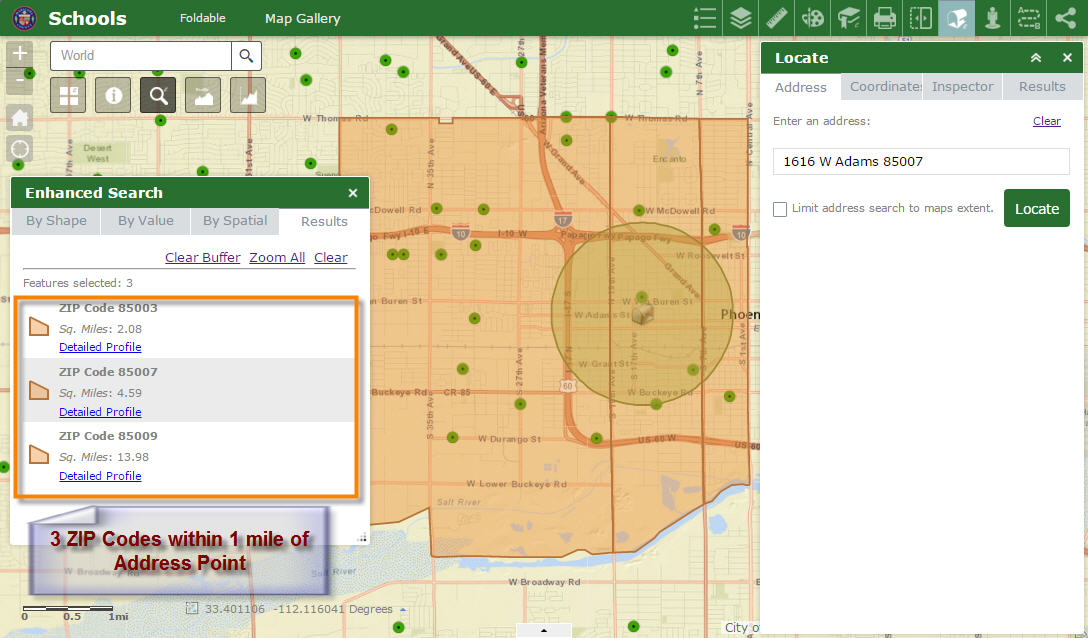Switch to the Coordinates tab in Locate

[x=884, y=87]
